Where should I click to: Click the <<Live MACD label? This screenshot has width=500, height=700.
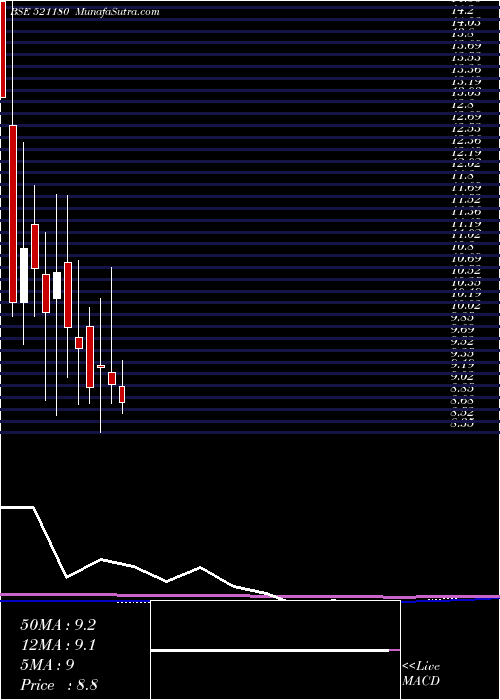[x=421, y=674]
